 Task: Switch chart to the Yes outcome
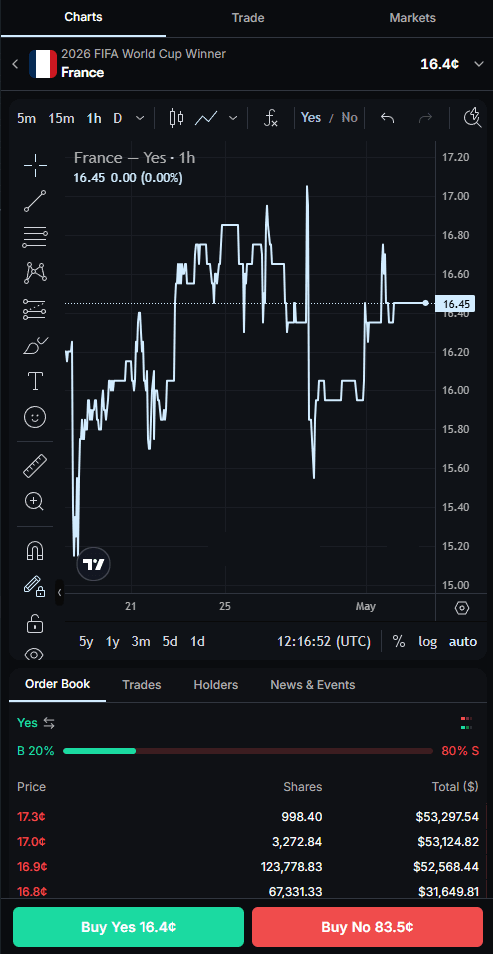coord(311,117)
